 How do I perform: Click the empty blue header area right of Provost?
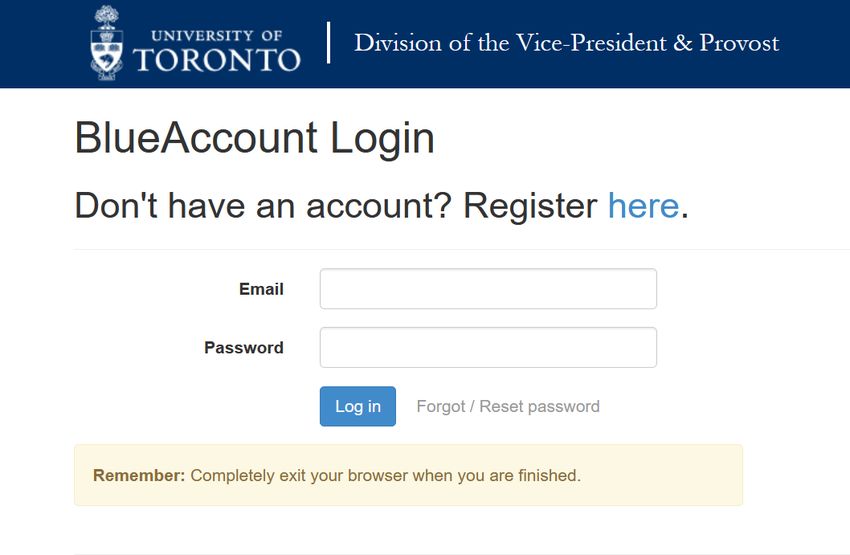(816, 43)
